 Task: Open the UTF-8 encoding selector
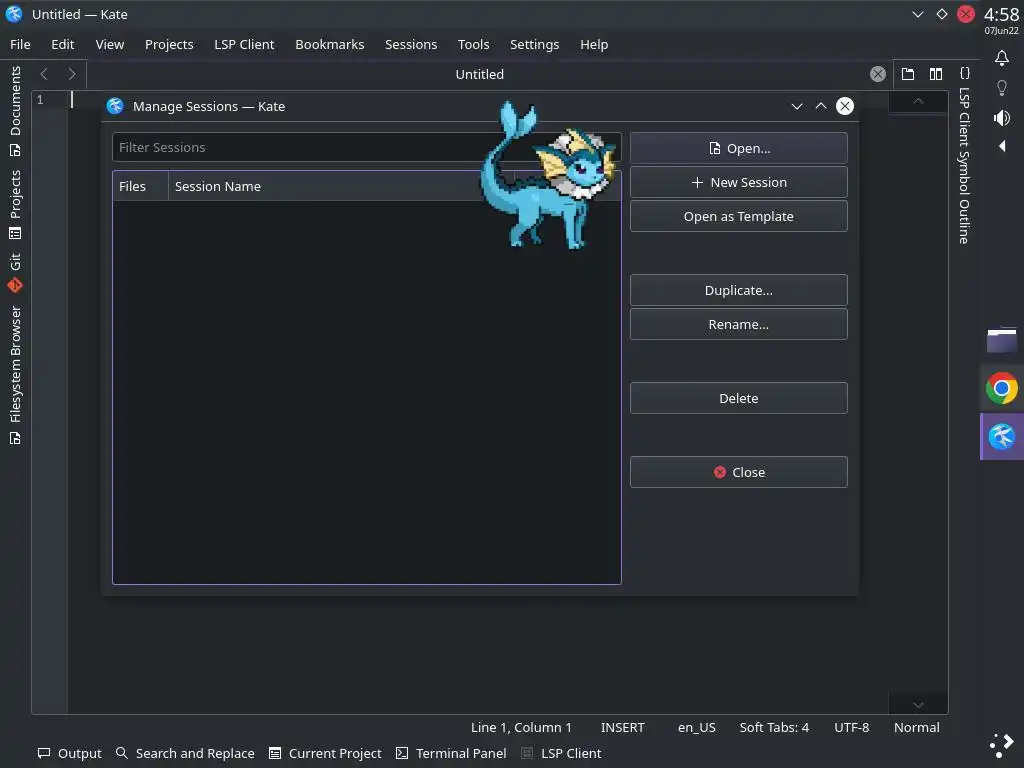click(x=852, y=727)
